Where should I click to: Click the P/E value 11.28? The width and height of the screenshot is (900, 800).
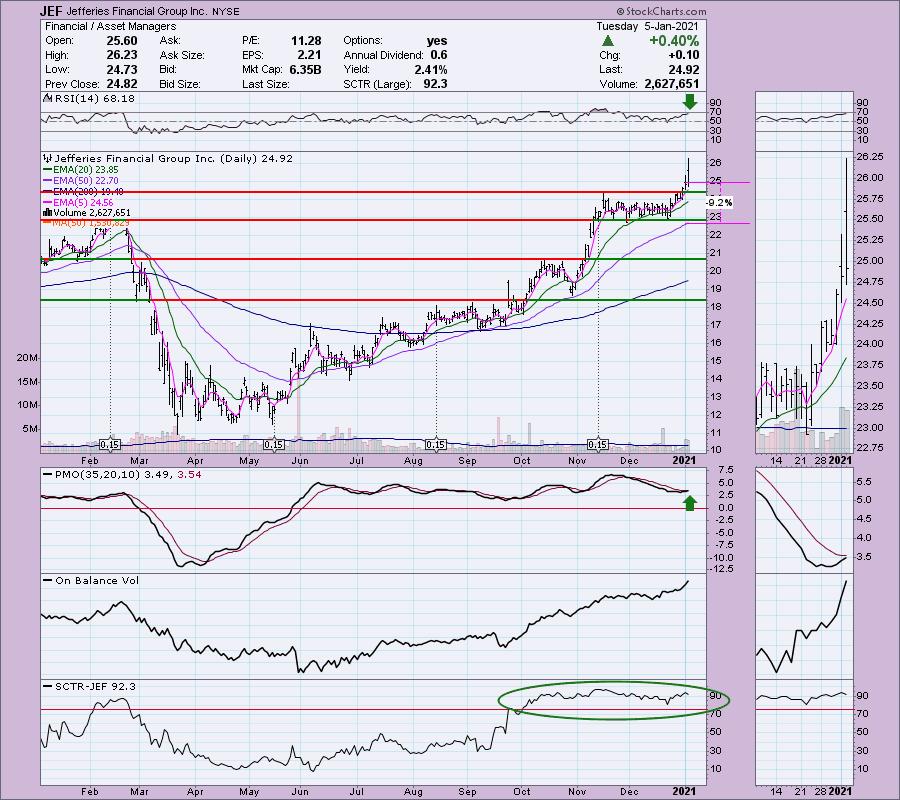point(306,41)
